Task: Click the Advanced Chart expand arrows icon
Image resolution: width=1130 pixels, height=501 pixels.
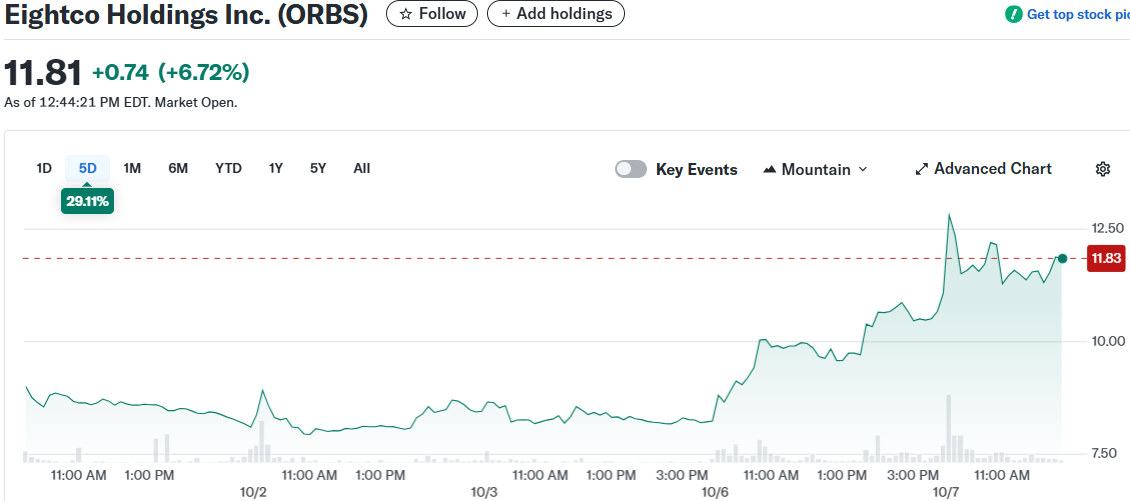Action: [x=922, y=169]
